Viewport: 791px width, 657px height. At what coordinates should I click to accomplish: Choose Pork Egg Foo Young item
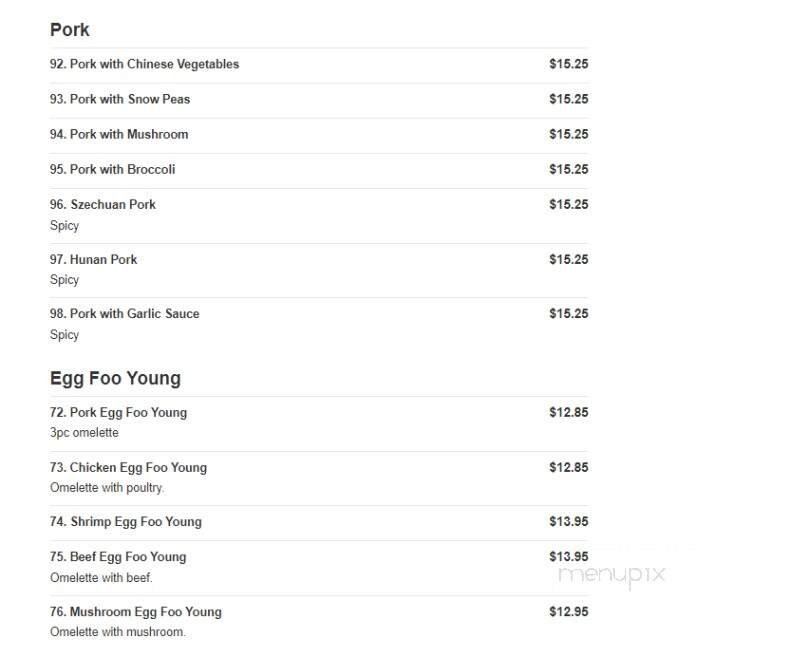tap(119, 412)
